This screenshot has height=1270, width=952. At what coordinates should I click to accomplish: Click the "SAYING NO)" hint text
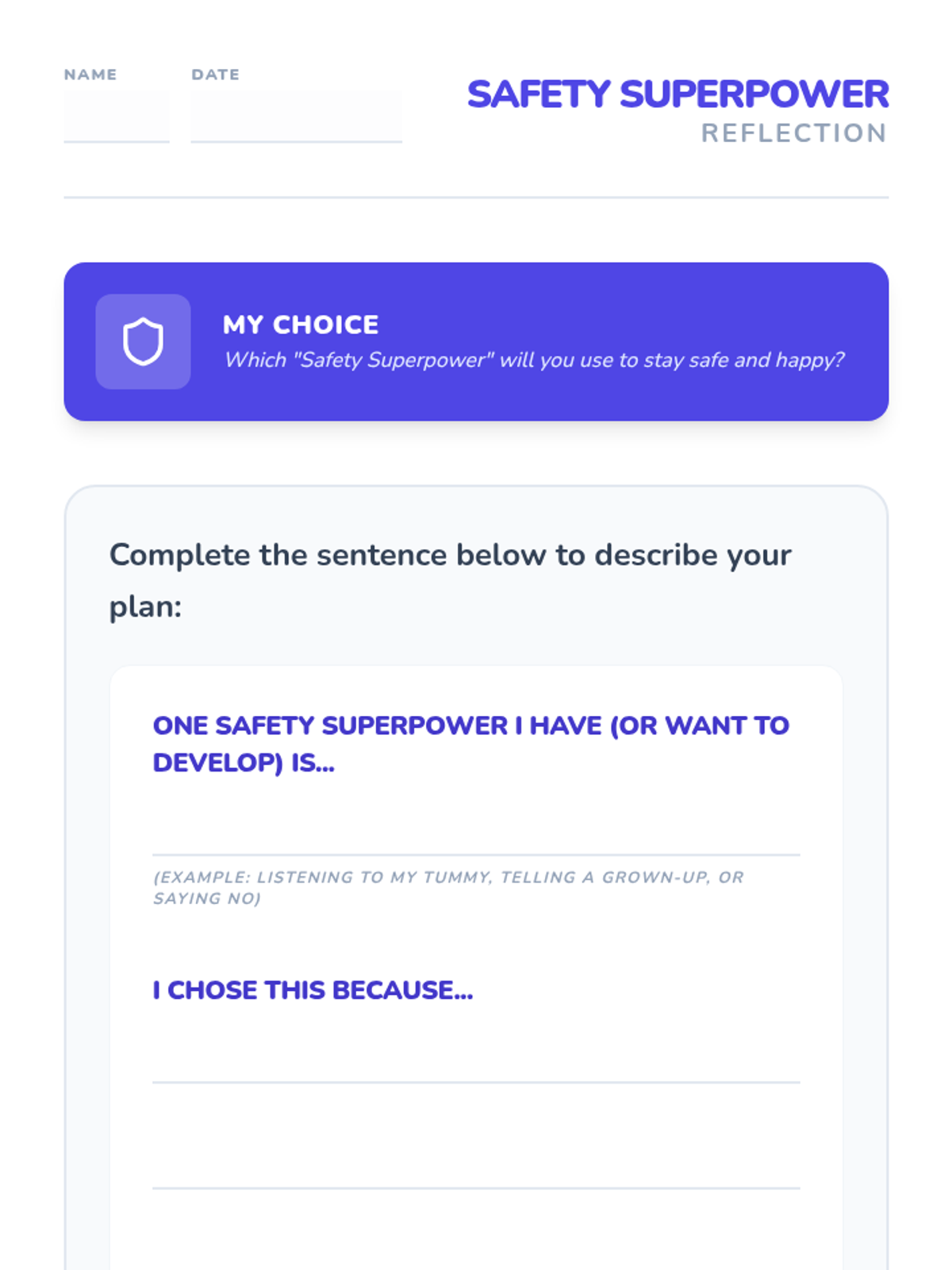pos(207,899)
